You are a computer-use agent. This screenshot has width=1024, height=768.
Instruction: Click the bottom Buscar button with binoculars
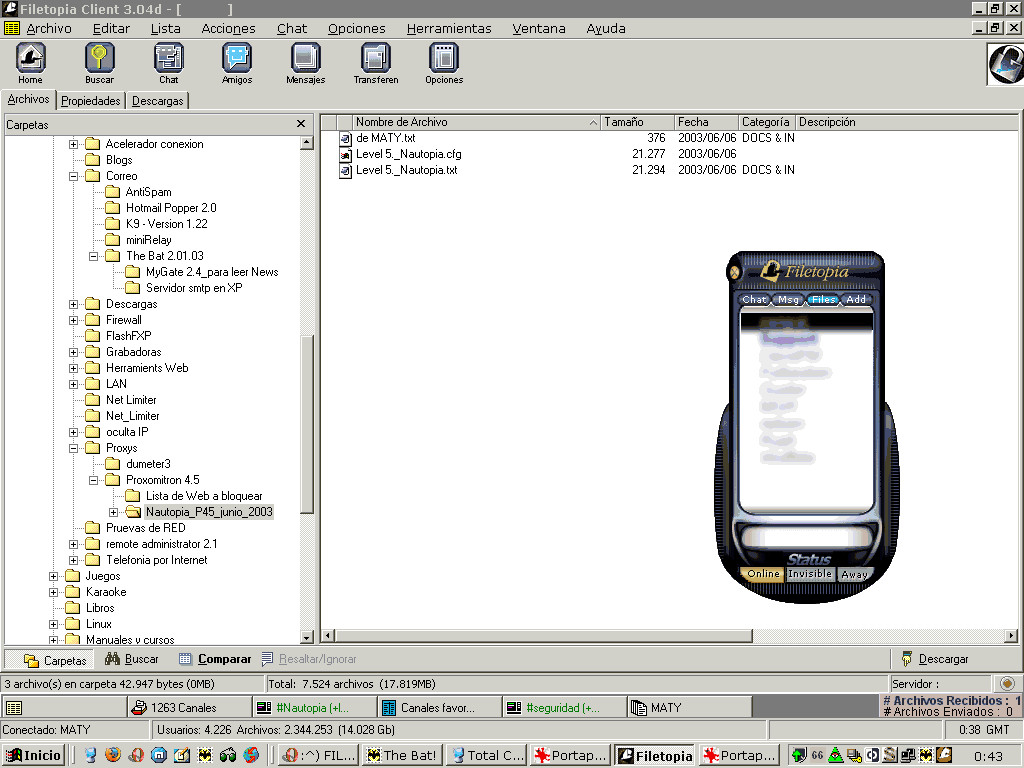pyautogui.click(x=131, y=659)
